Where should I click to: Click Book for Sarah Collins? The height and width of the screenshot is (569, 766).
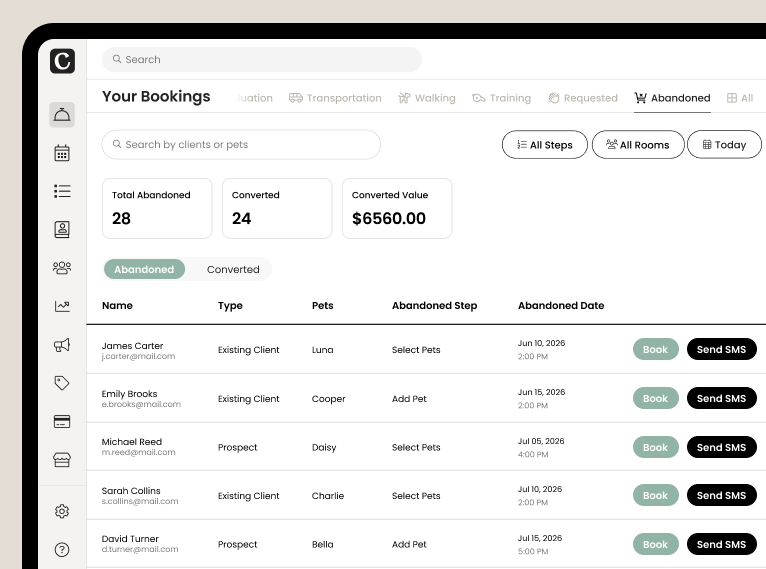656,495
